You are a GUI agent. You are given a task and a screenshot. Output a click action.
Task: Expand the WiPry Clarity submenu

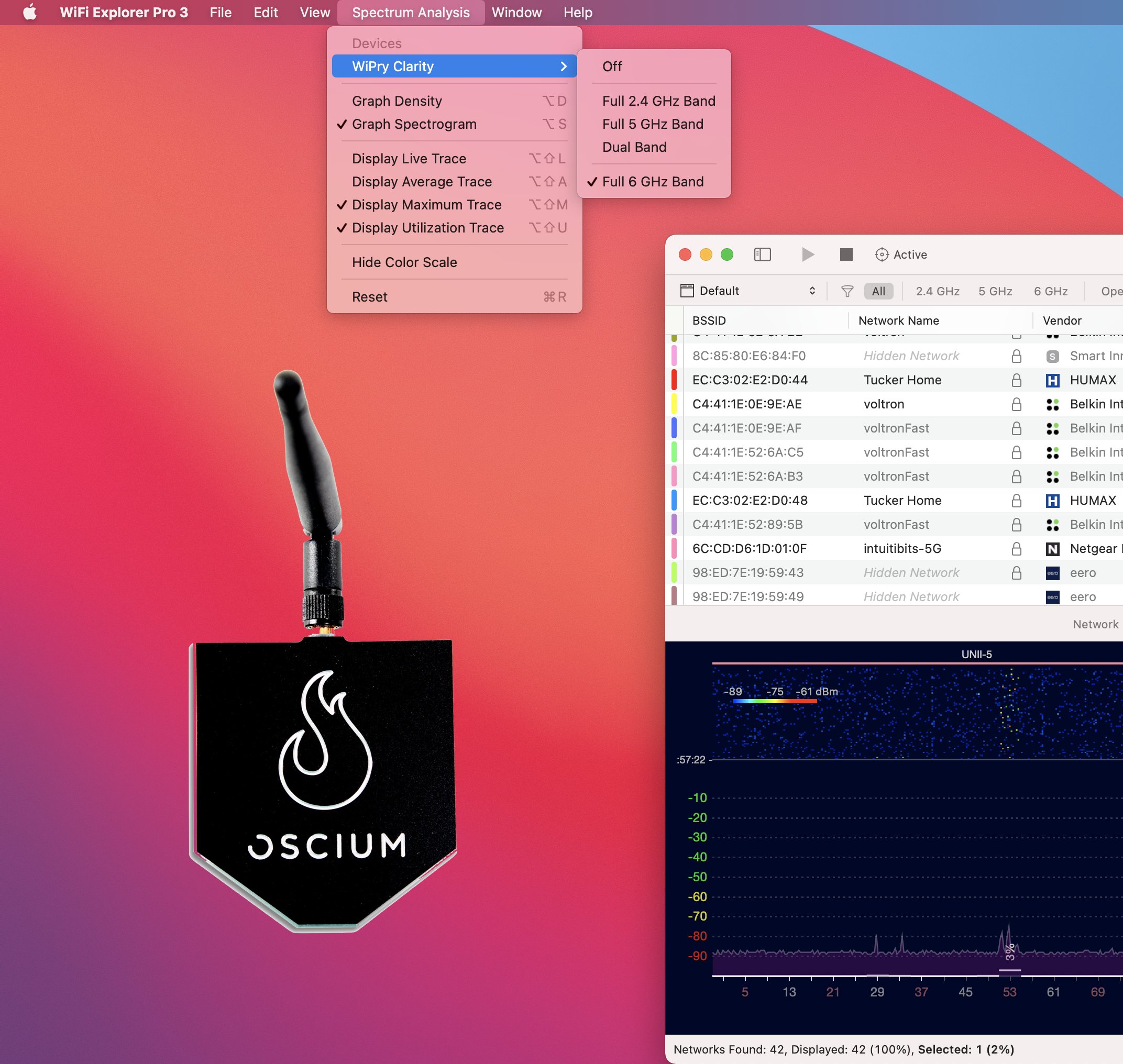tap(454, 66)
